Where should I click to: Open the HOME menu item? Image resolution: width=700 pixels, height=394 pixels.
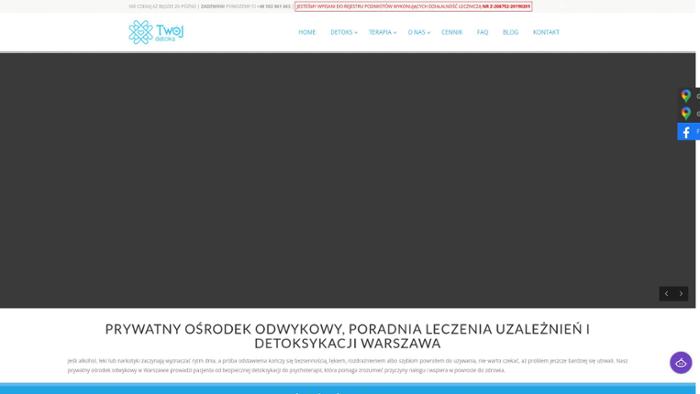point(307,32)
